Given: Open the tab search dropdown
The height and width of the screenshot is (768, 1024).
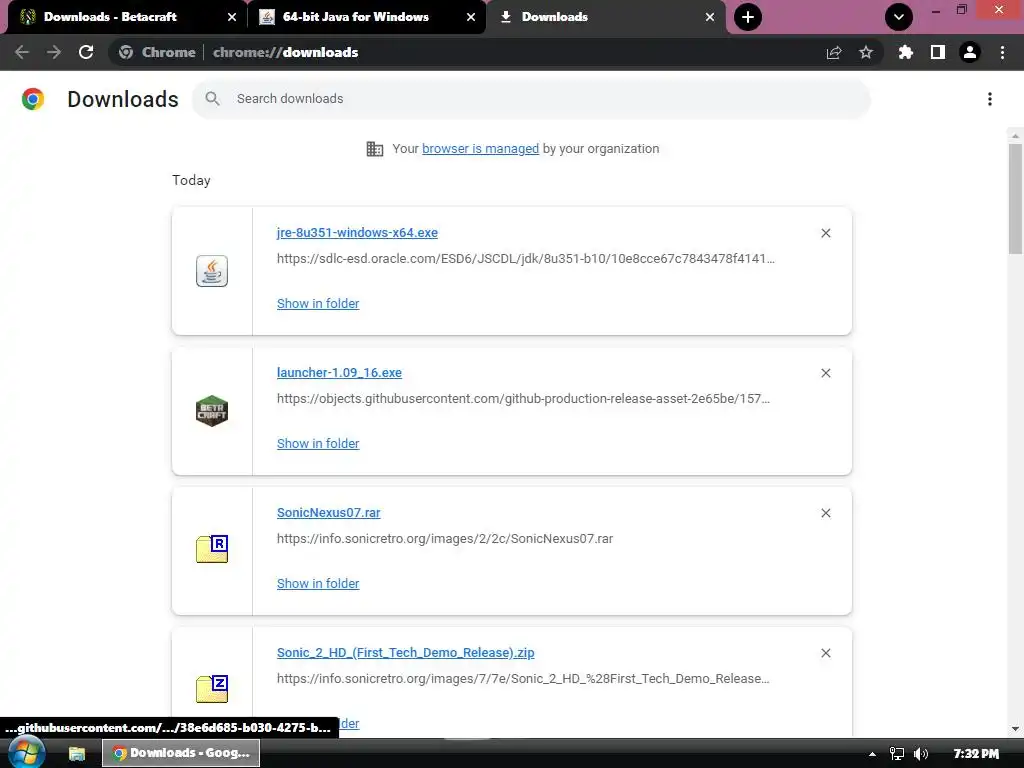Looking at the screenshot, I should coord(899,17).
